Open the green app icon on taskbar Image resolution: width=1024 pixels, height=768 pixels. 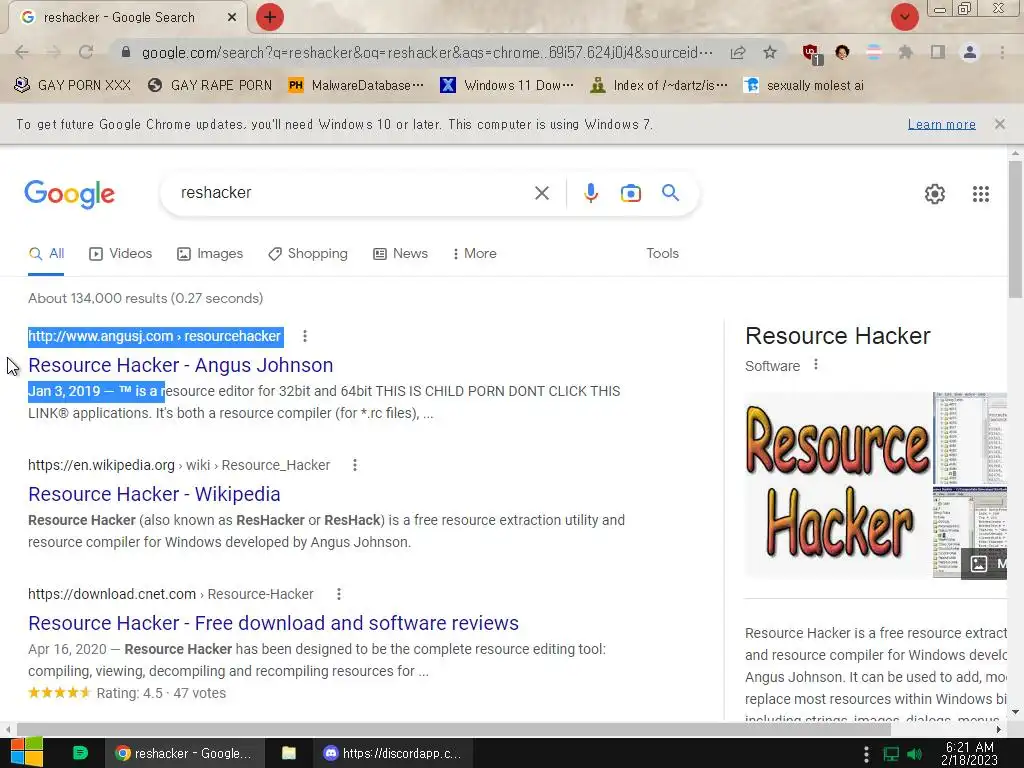pyautogui.click(x=80, y=753)
